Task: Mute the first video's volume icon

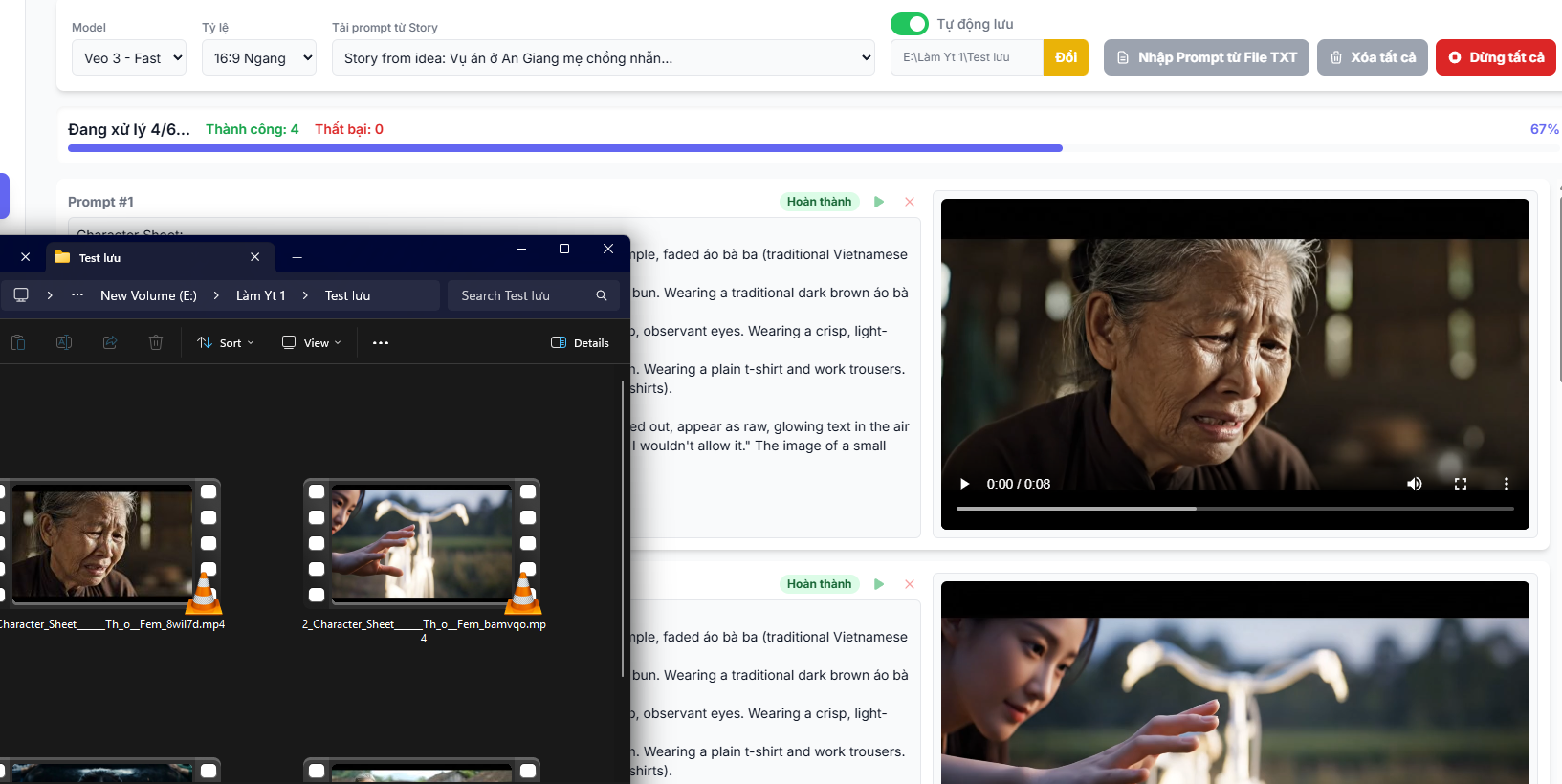Action: point(1414,484)
